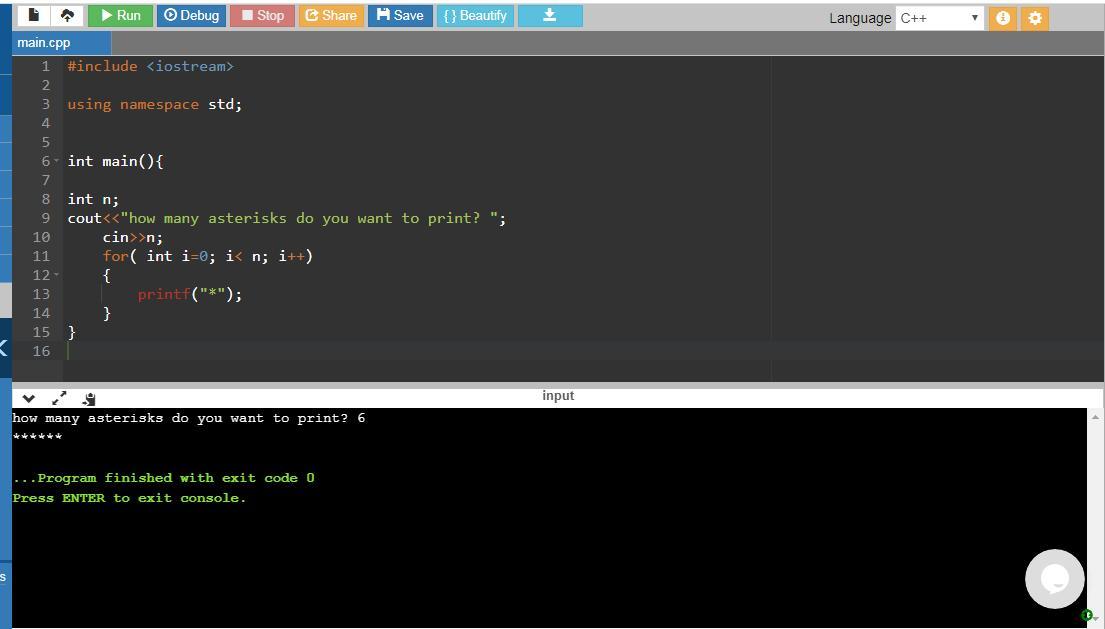The height and width of the screenshot is (629, 1105).
Task: Open the Language C++ dropdown
Action: point(939,18)
